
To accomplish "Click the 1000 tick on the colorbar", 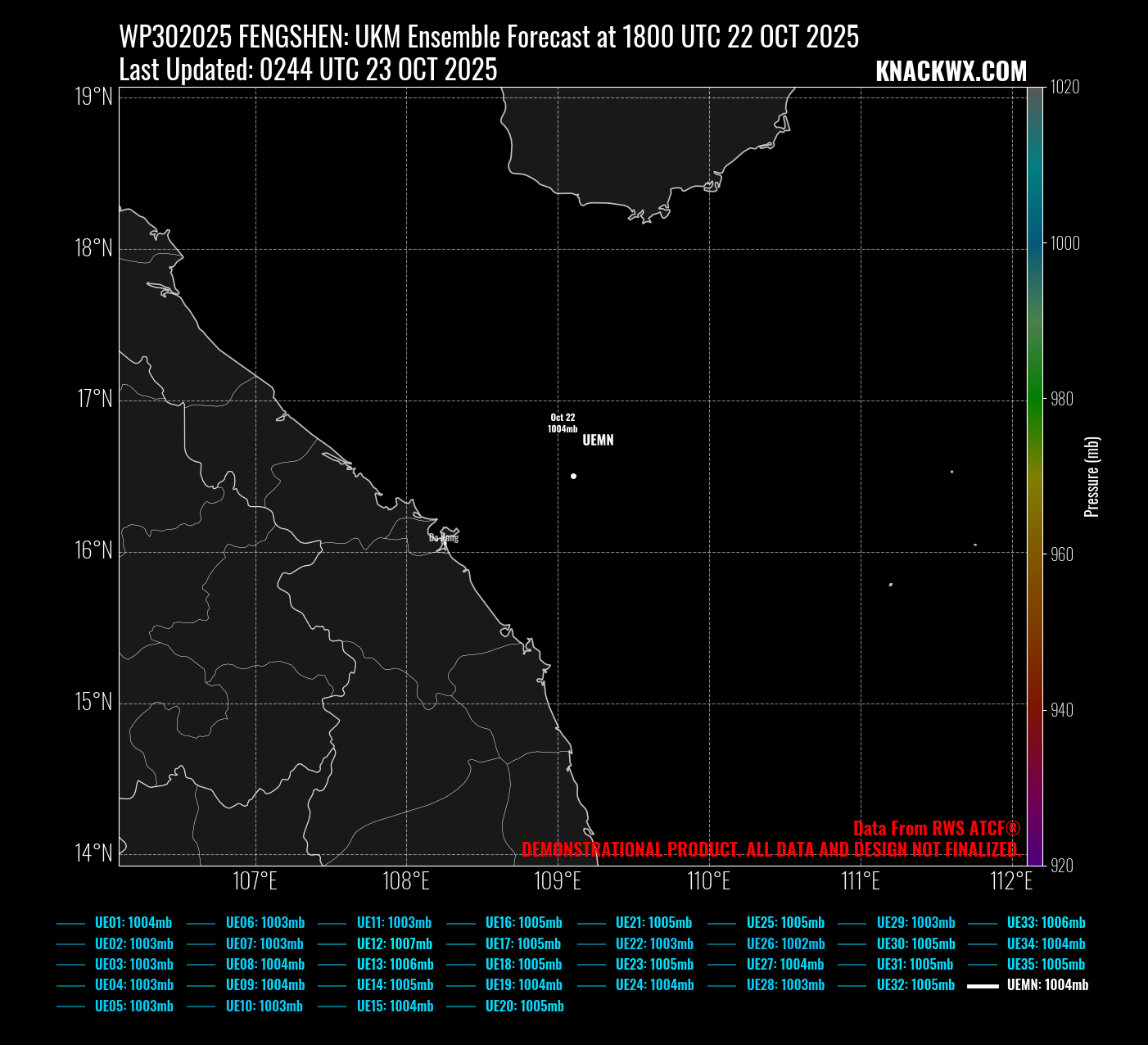I will pyautogui.click(x=1065, y=243).
